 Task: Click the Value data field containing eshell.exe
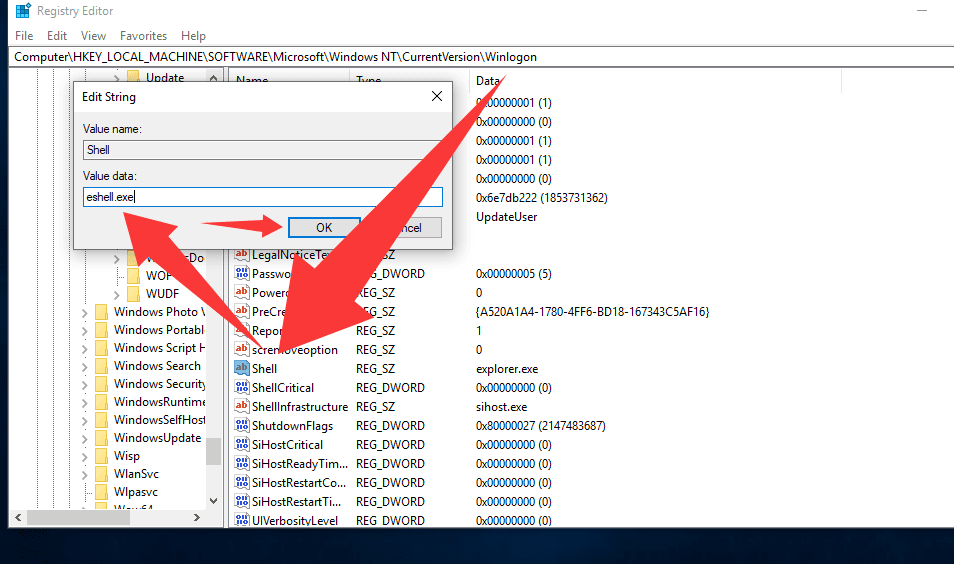(262, 197)
